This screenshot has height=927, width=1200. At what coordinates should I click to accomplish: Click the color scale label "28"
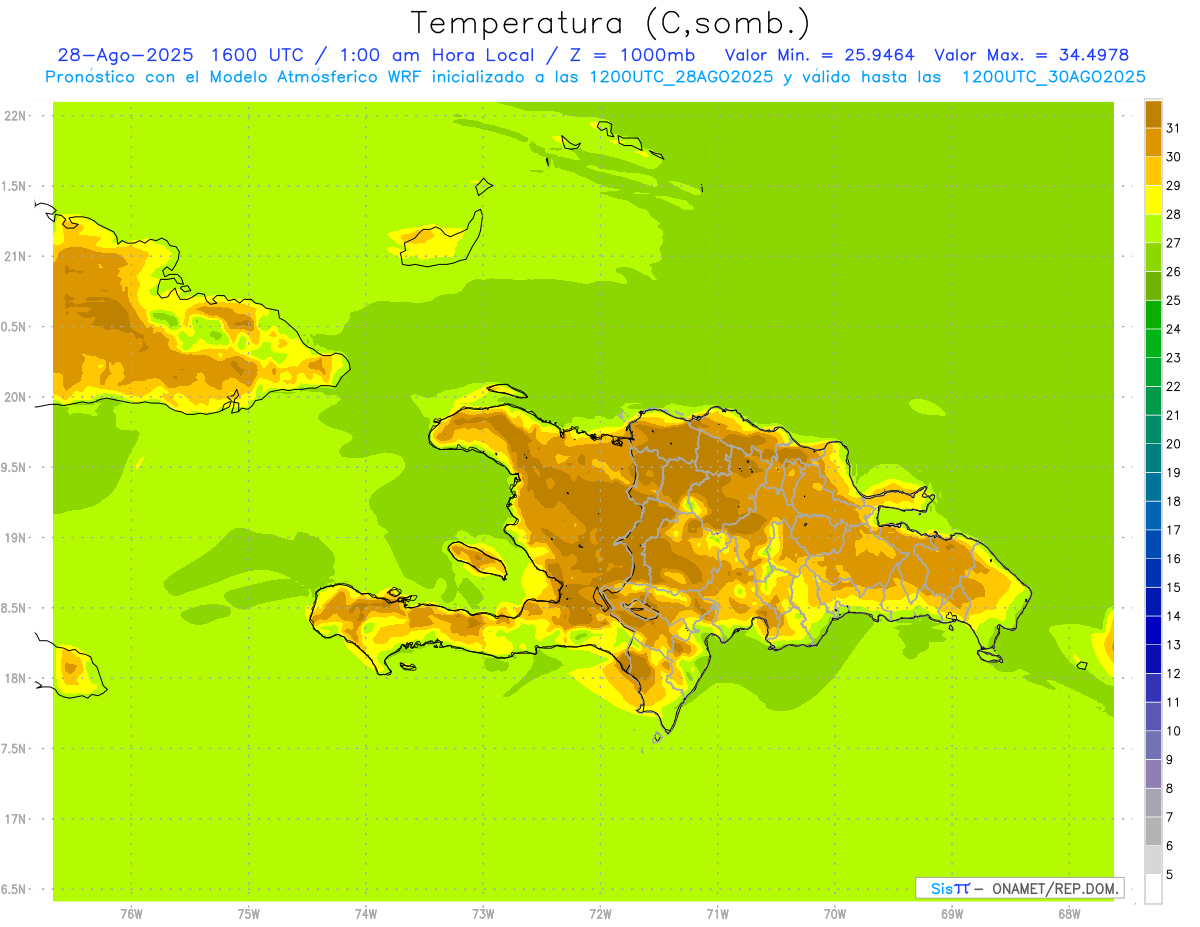pos(1174,214)
